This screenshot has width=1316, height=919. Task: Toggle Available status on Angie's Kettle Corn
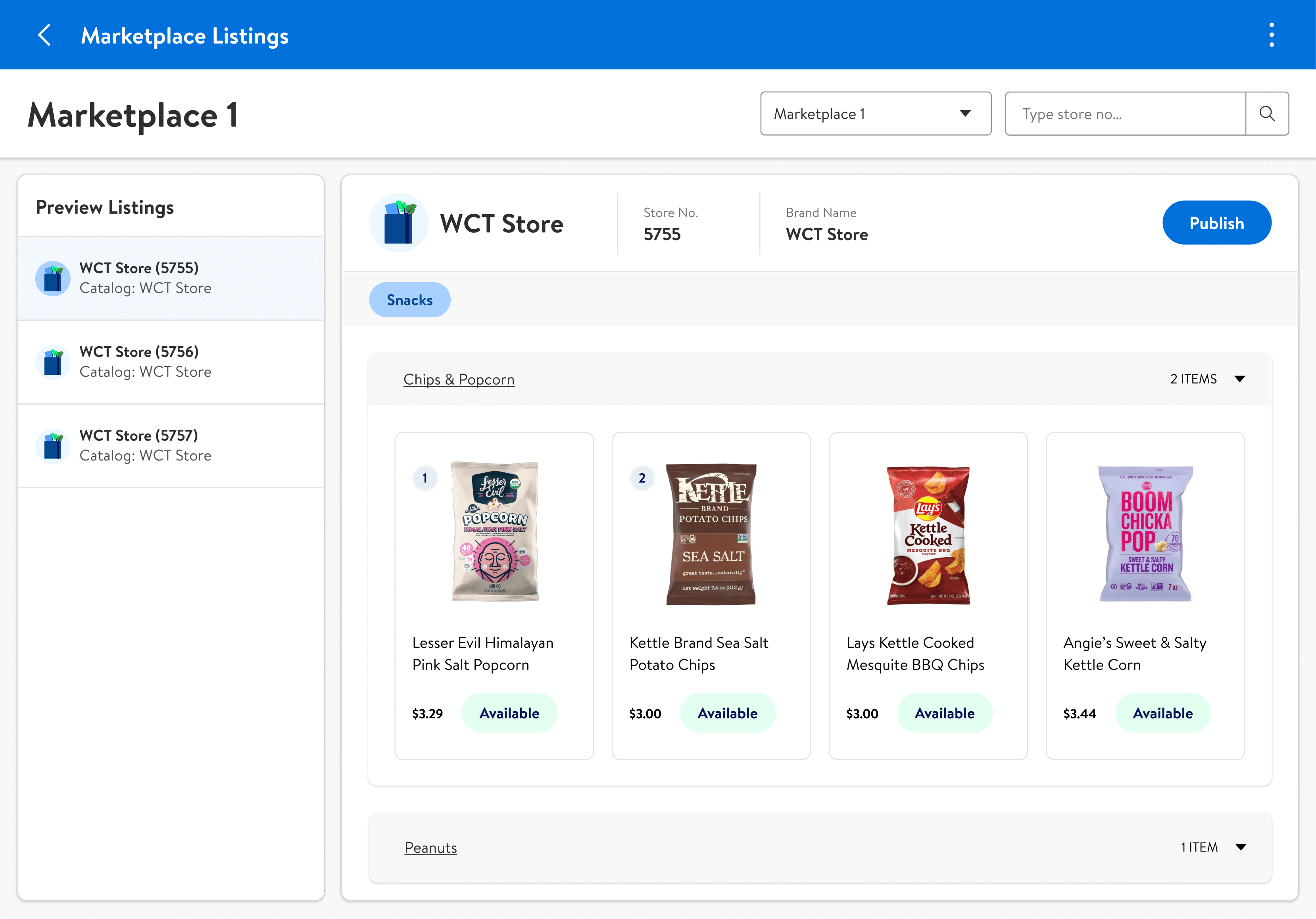click(1162, 713)
